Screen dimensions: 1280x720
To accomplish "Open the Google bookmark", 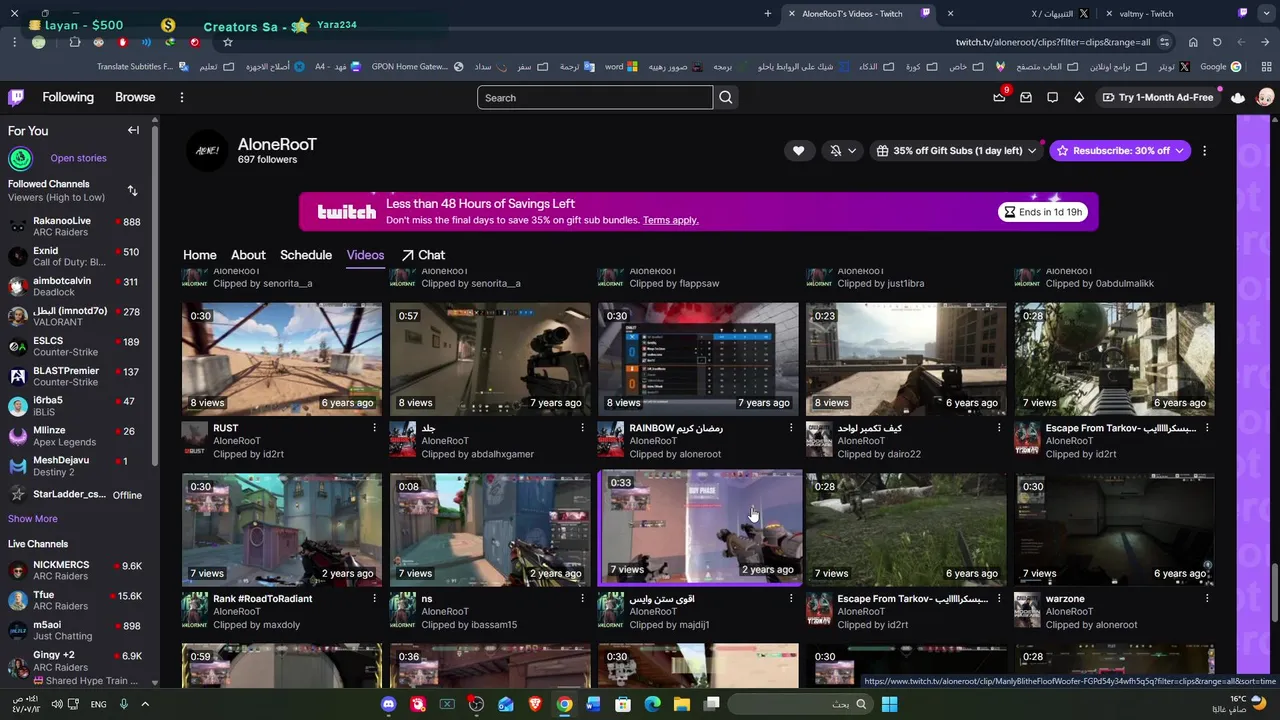I will point(1220,67).
